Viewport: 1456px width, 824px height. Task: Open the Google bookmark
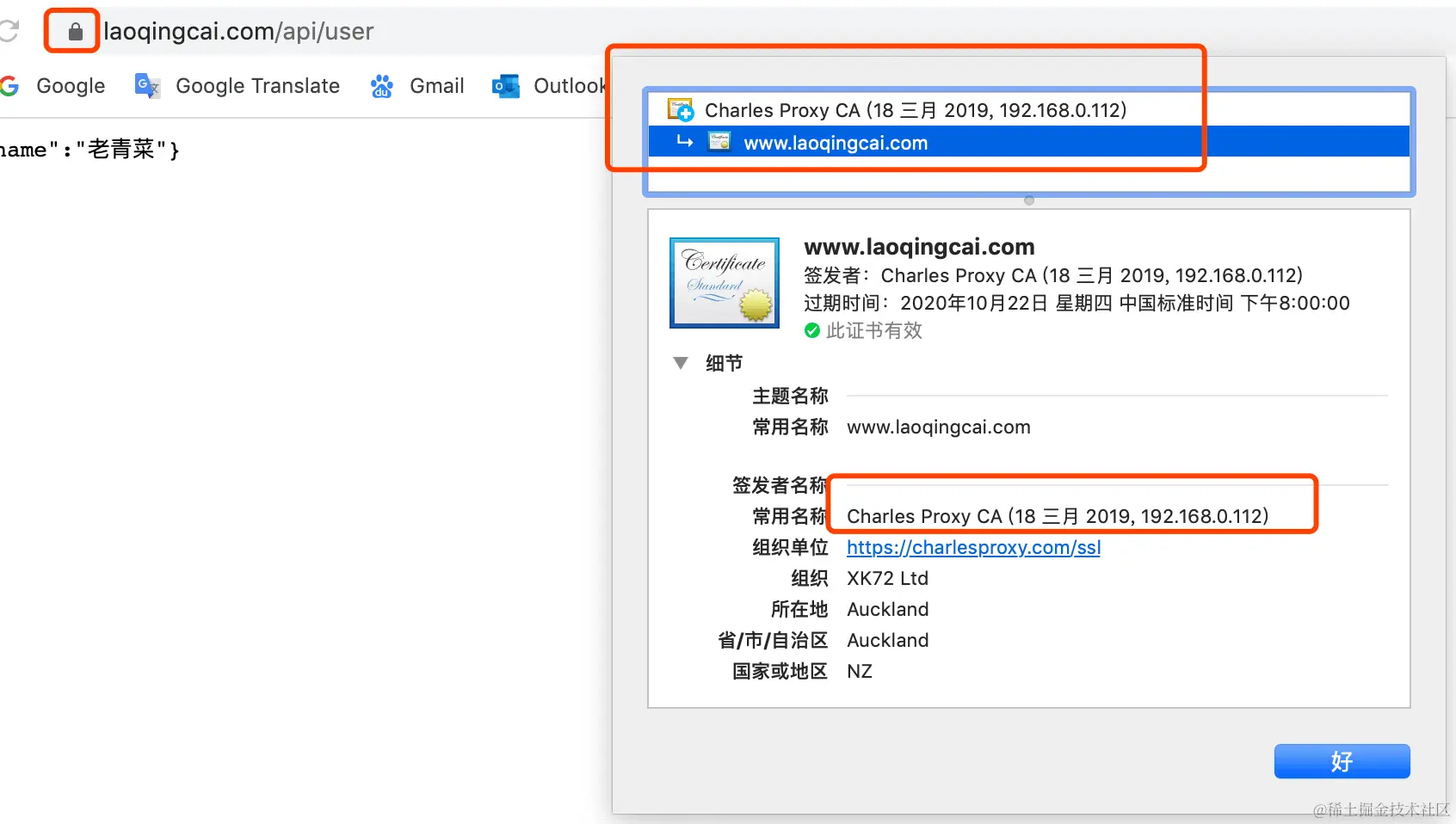[71, 86]
